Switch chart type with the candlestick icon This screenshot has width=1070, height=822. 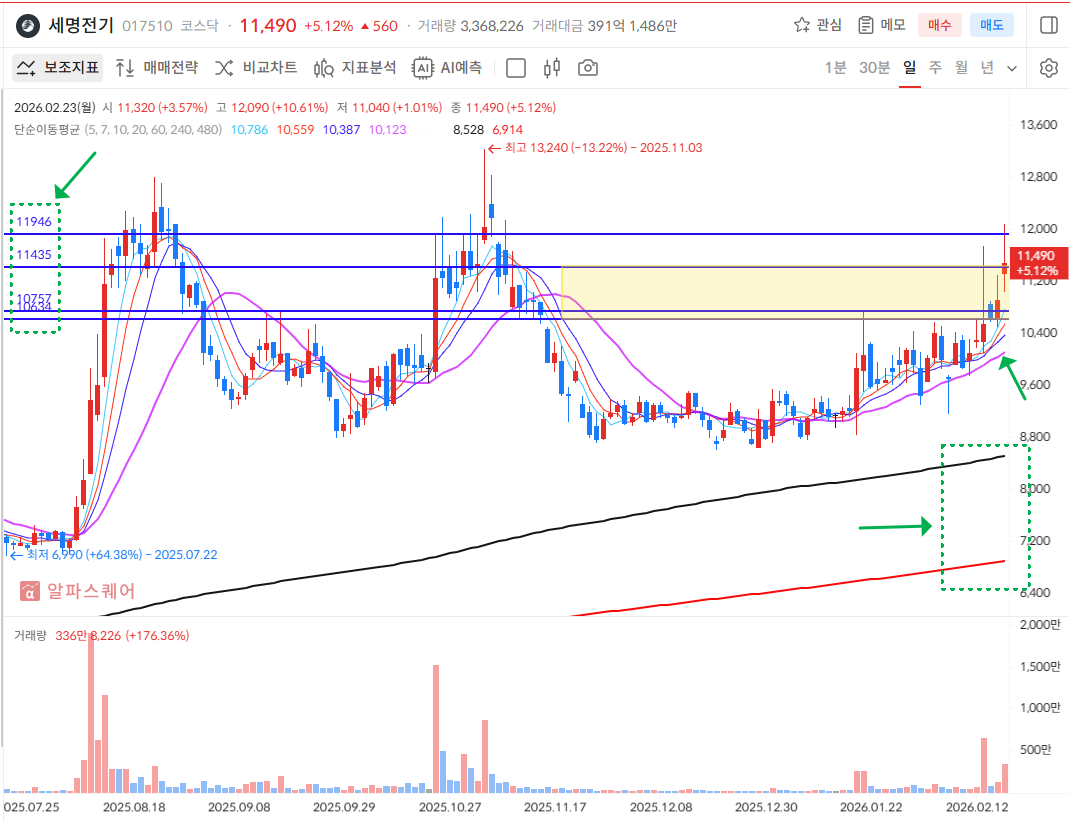coord(552,68)
